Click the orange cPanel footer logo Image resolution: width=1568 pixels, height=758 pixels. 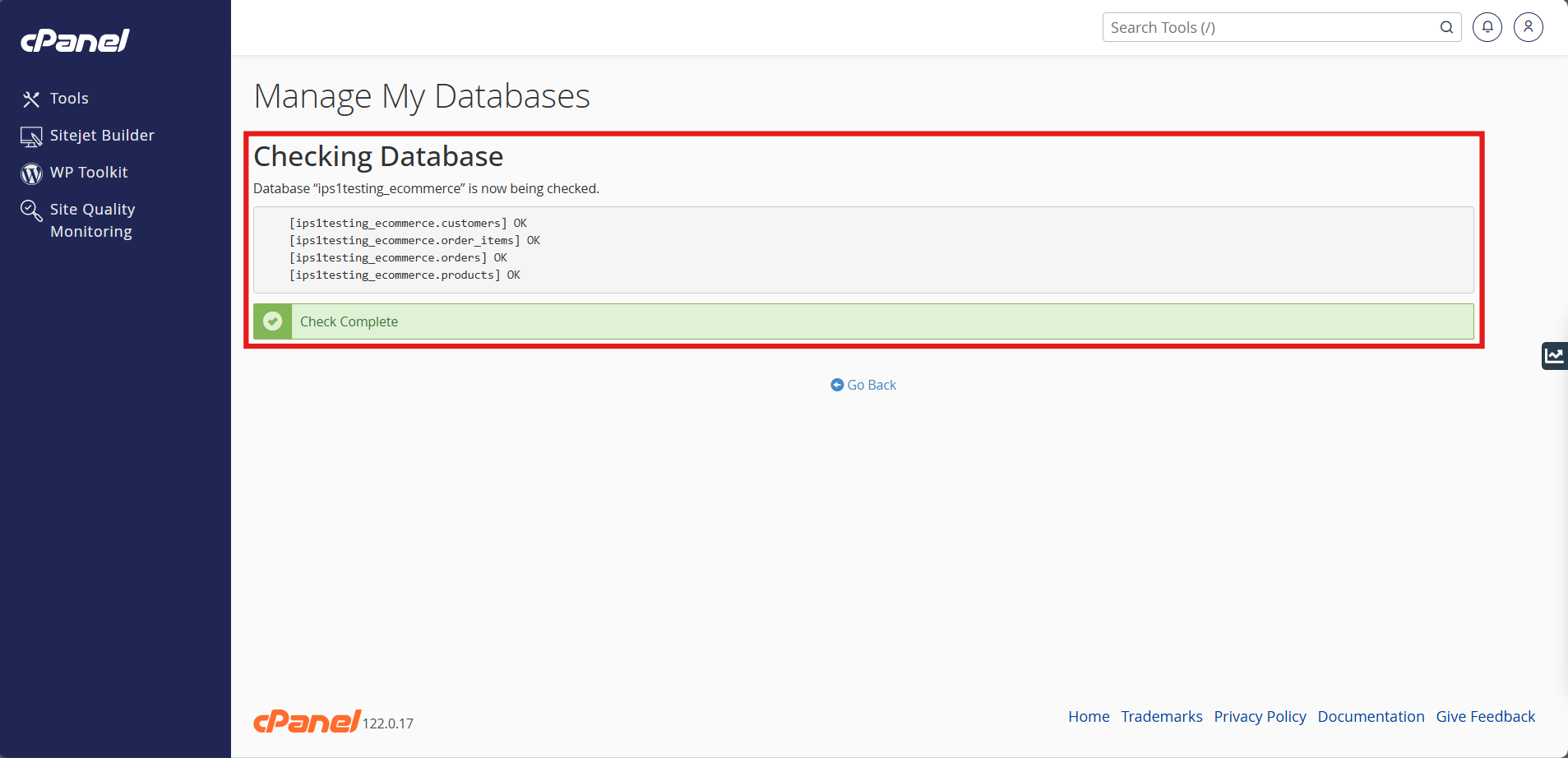pyautogui.click(x=306, y=721)
